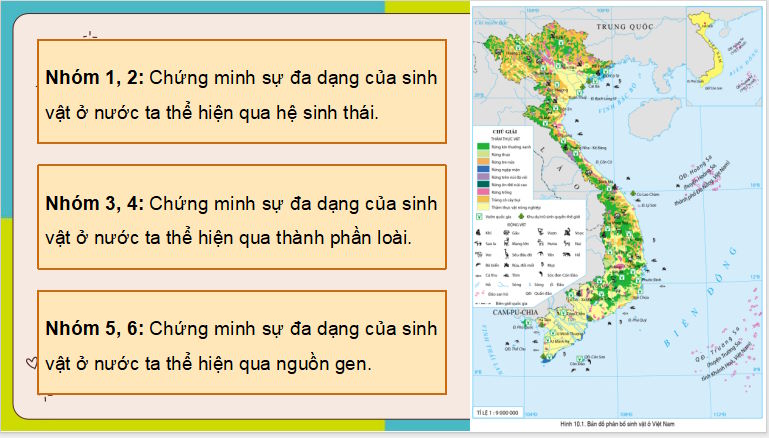This screenshot has width=769, height=438.
Task: Click the 'Hình 10.1' map caption text
Action: (617, 424)
